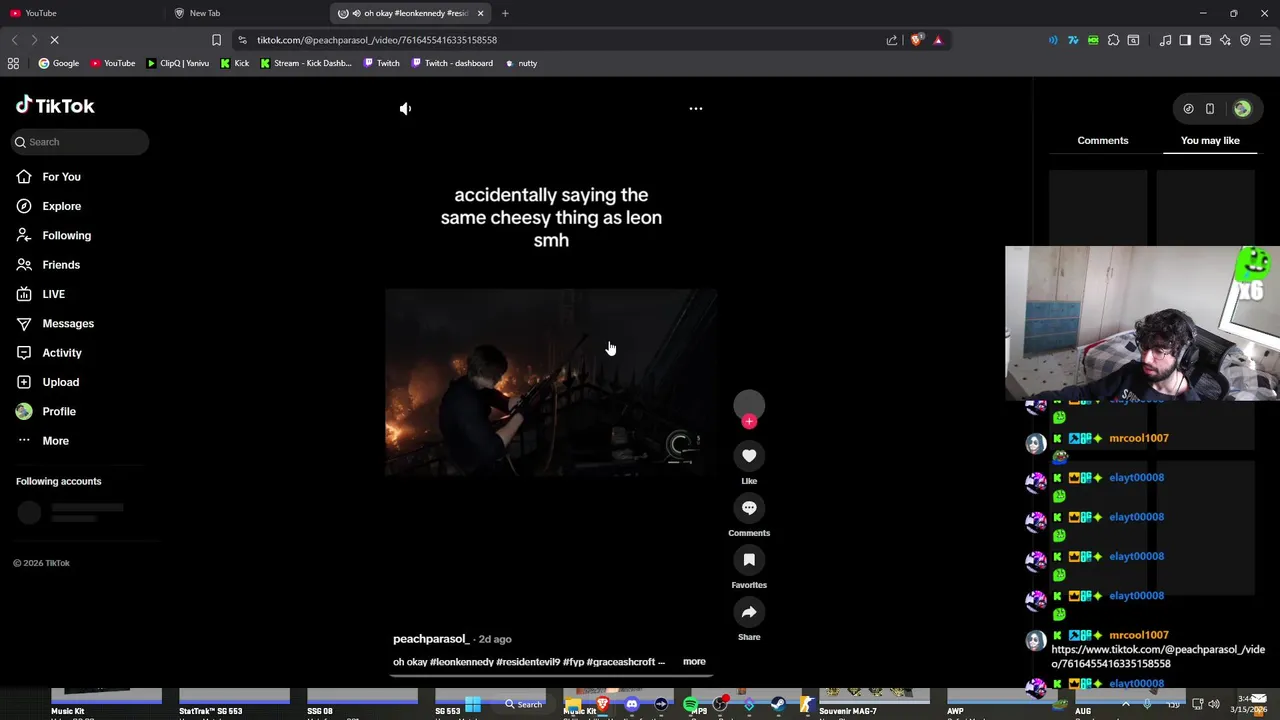Mute the TikTok video volume icon

point(405,109)
